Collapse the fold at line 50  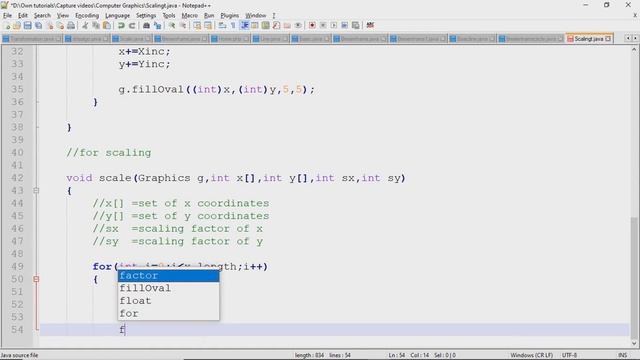coord(36,279)
